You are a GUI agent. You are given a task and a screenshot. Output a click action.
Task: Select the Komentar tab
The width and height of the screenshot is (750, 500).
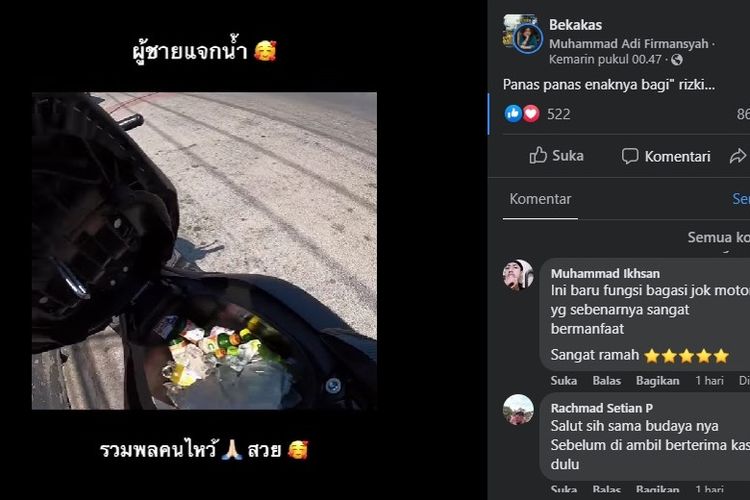click(x=540, y=199)
